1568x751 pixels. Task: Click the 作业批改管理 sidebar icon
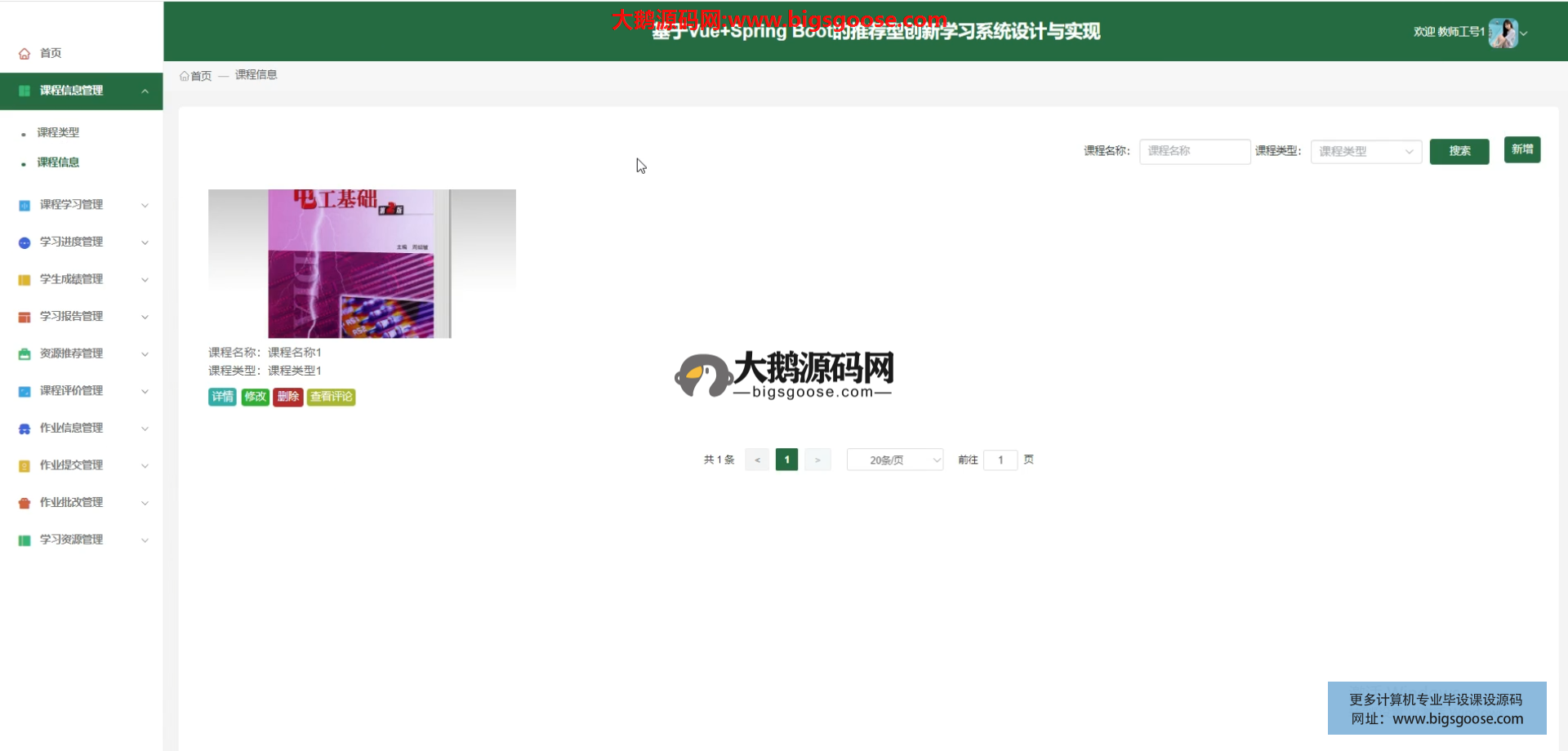tap(24, 503)
